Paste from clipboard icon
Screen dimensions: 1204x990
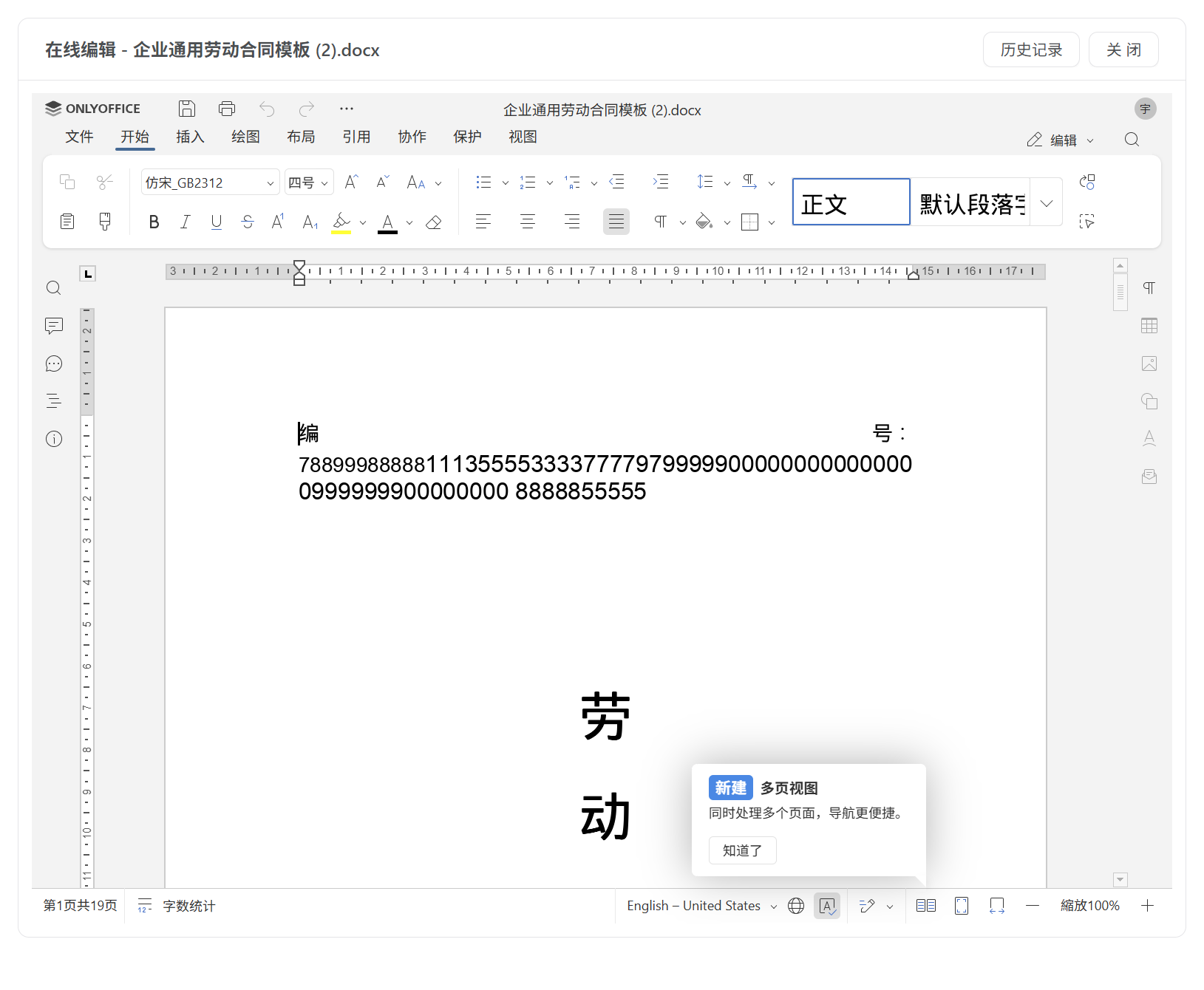pos(67,221)
